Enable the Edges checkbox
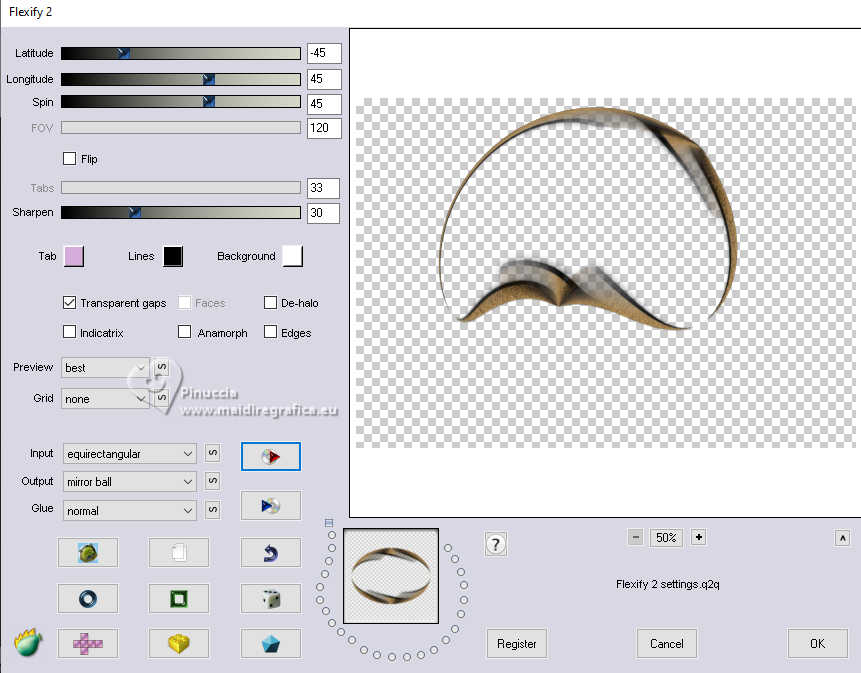The image size is (861, 673). 270,332
